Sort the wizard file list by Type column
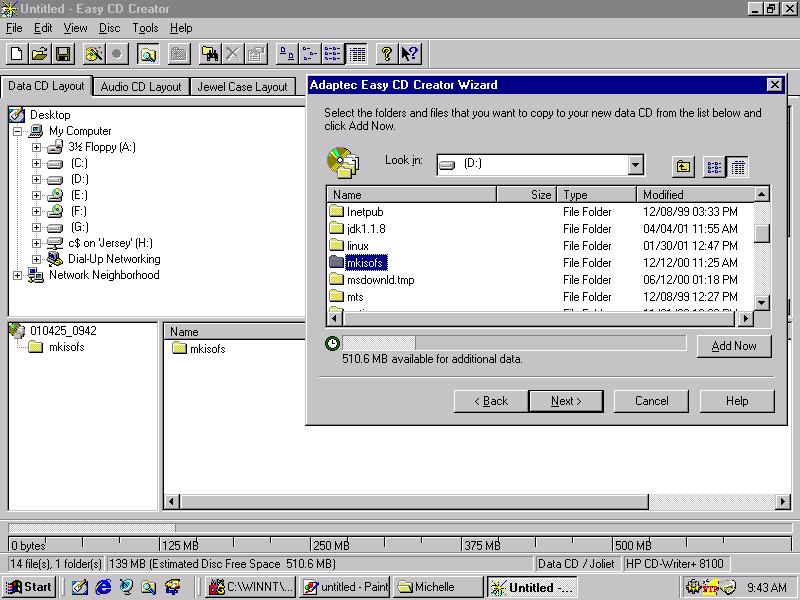The height and width of the screenshot is (600, 800). click(x=596, y=194)
